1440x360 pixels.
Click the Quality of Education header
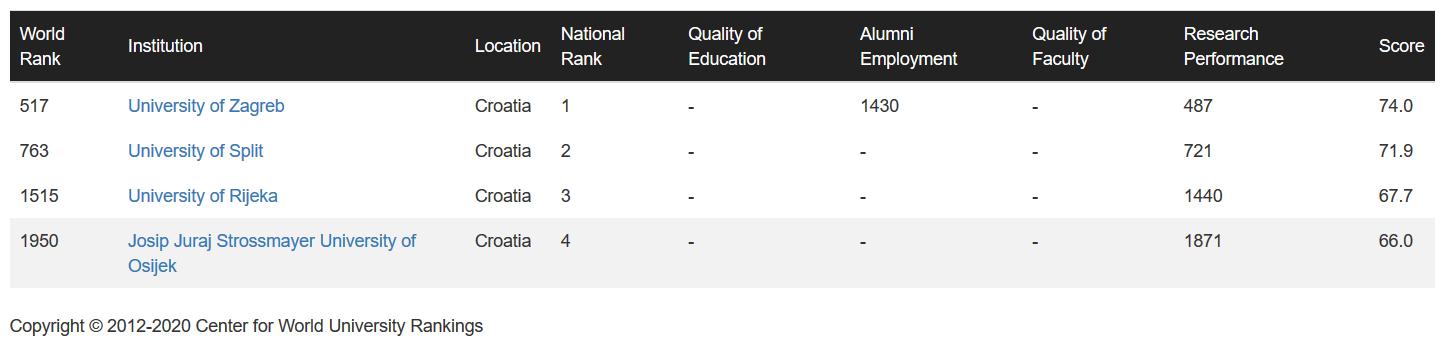pos(727,46)
